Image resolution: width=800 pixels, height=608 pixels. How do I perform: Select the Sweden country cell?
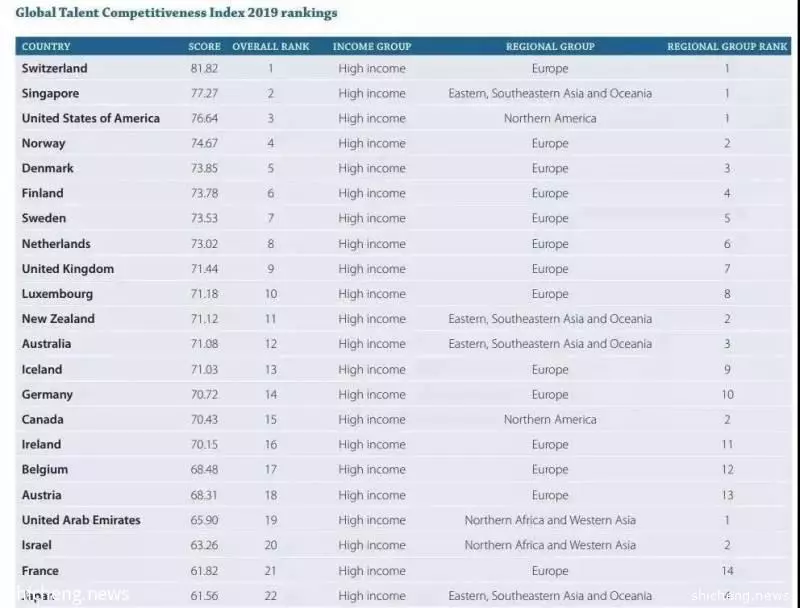(44, 218)
